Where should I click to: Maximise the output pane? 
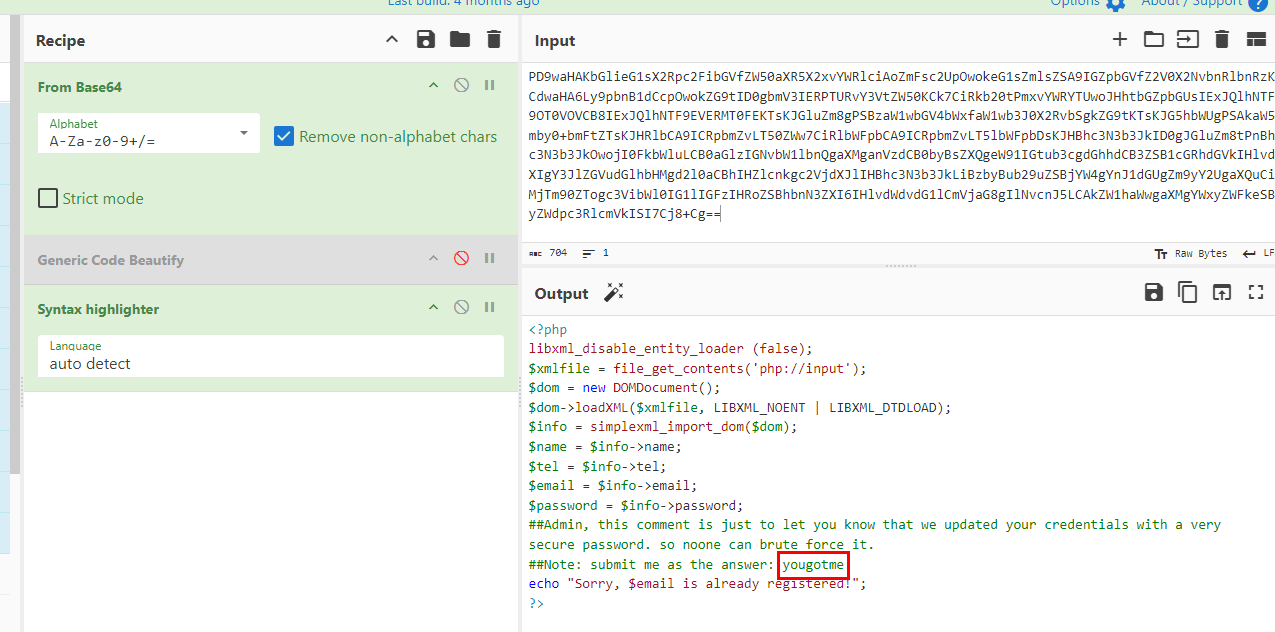tap(1256, 293)
